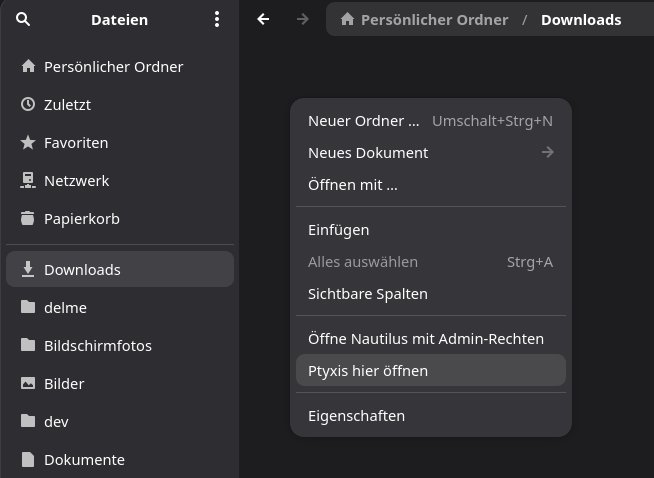Click the home icon in the path bar
Image resolution: width=654 pixels, height=478 pixels.
(x=347, y=20)
